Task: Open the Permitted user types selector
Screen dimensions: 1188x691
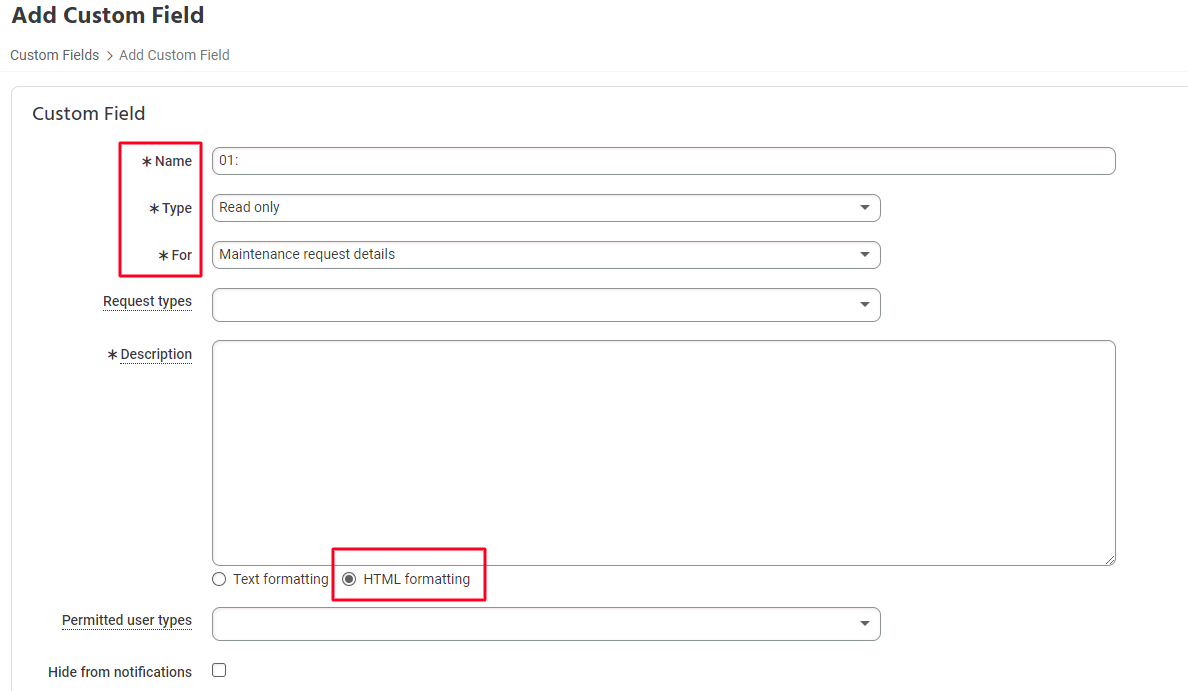Action: tap(545, 623)
